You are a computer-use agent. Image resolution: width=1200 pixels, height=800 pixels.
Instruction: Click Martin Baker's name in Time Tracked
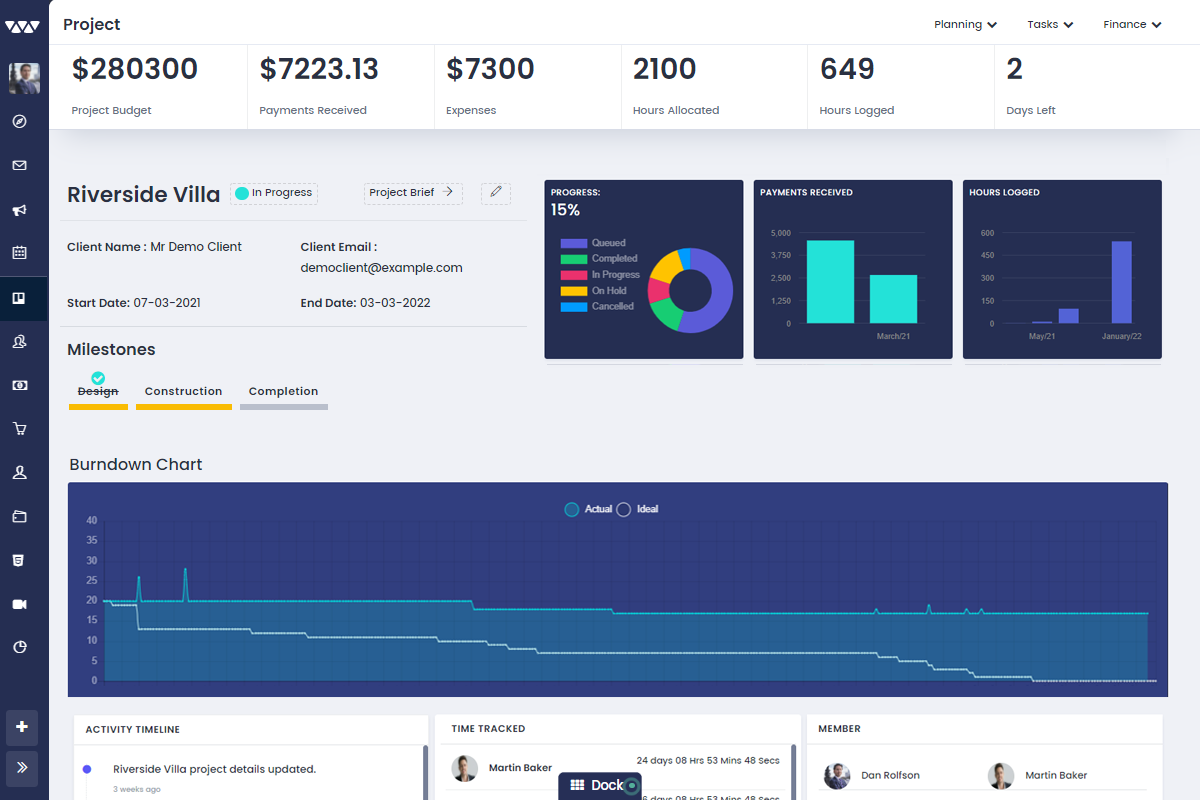pos(520,768)
